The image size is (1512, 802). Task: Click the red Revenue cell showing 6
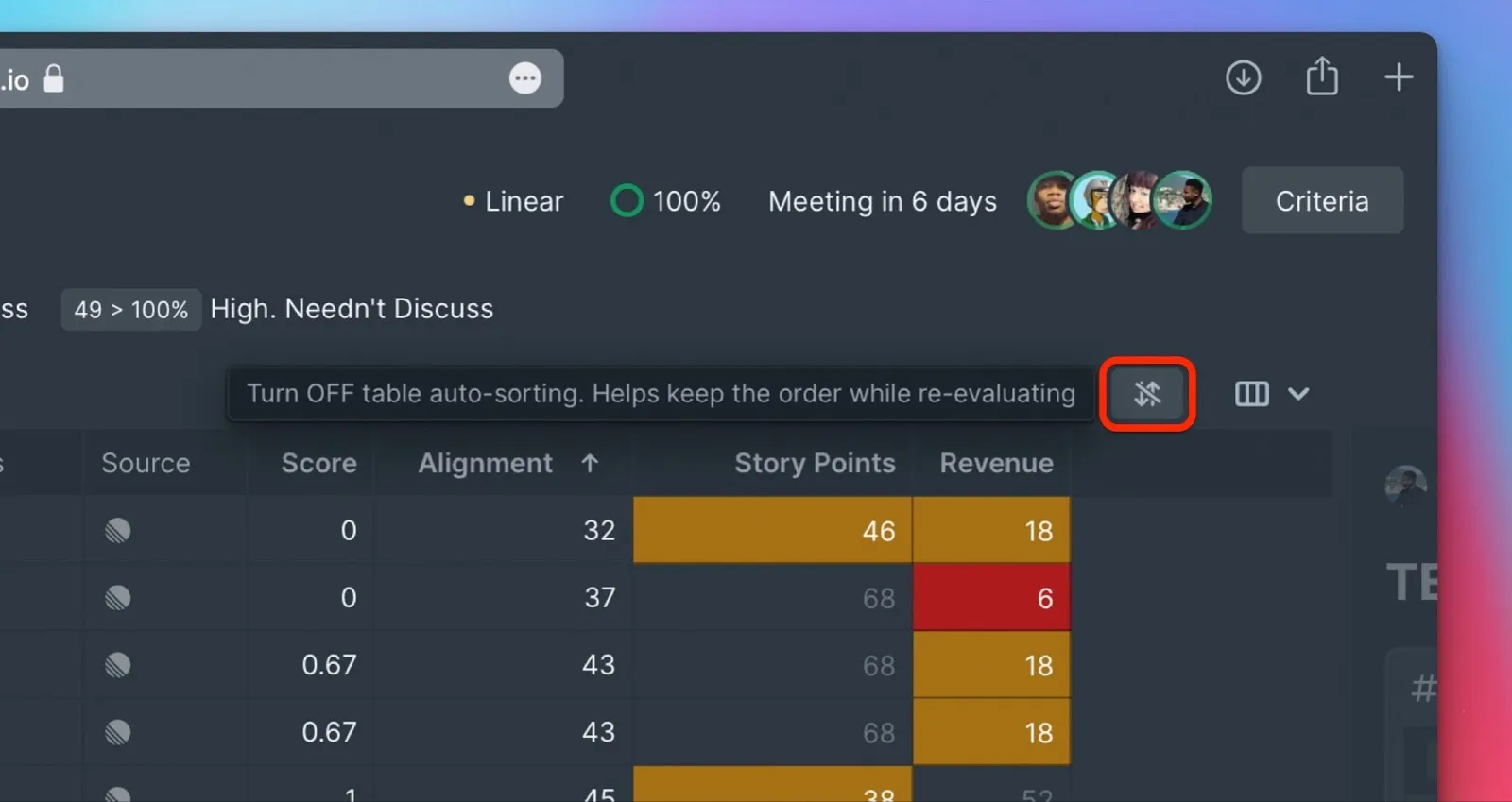[x=990, y=598]
